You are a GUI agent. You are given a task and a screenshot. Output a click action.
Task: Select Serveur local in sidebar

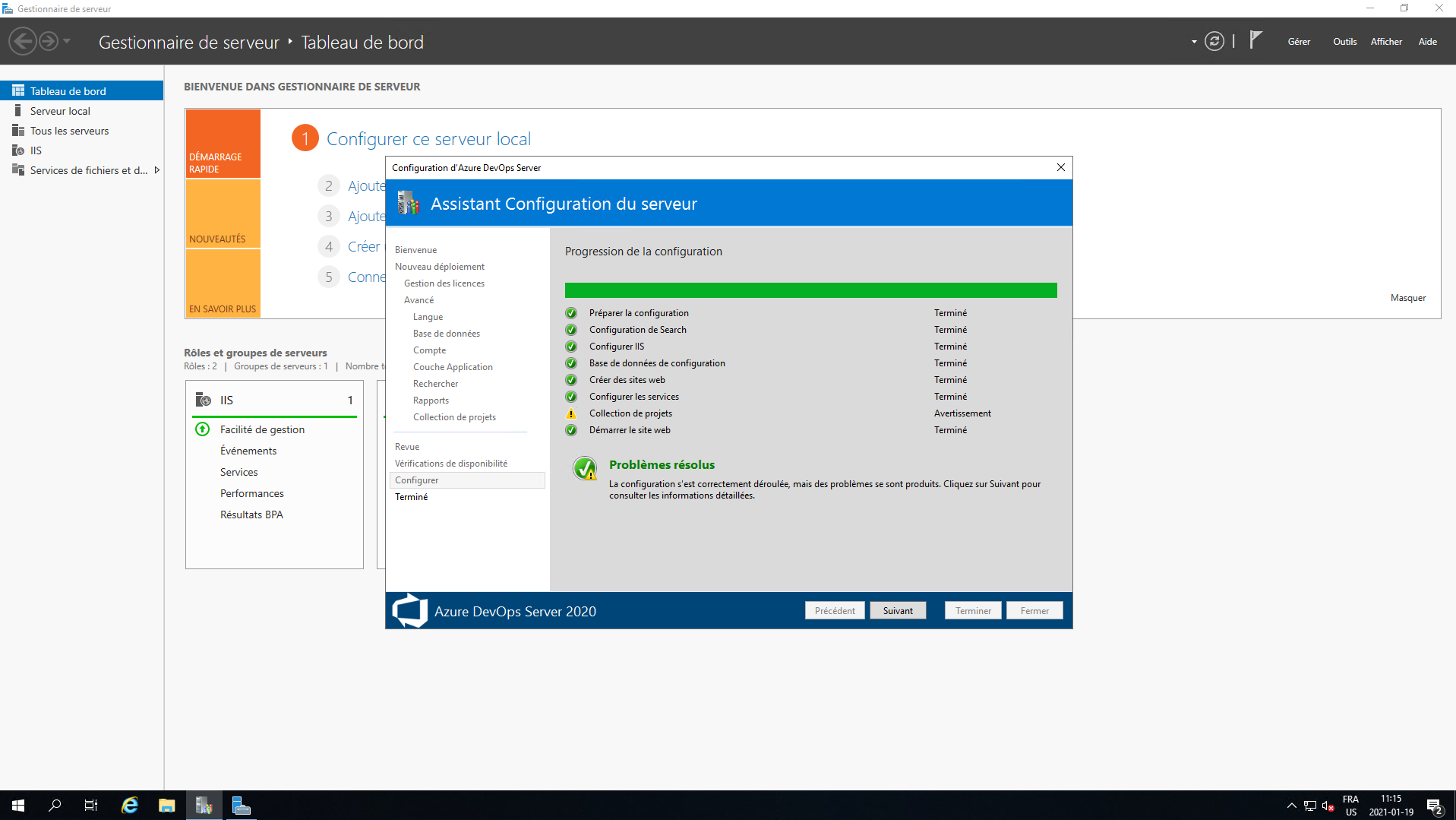pyautogui.click(x=60, y=111)
